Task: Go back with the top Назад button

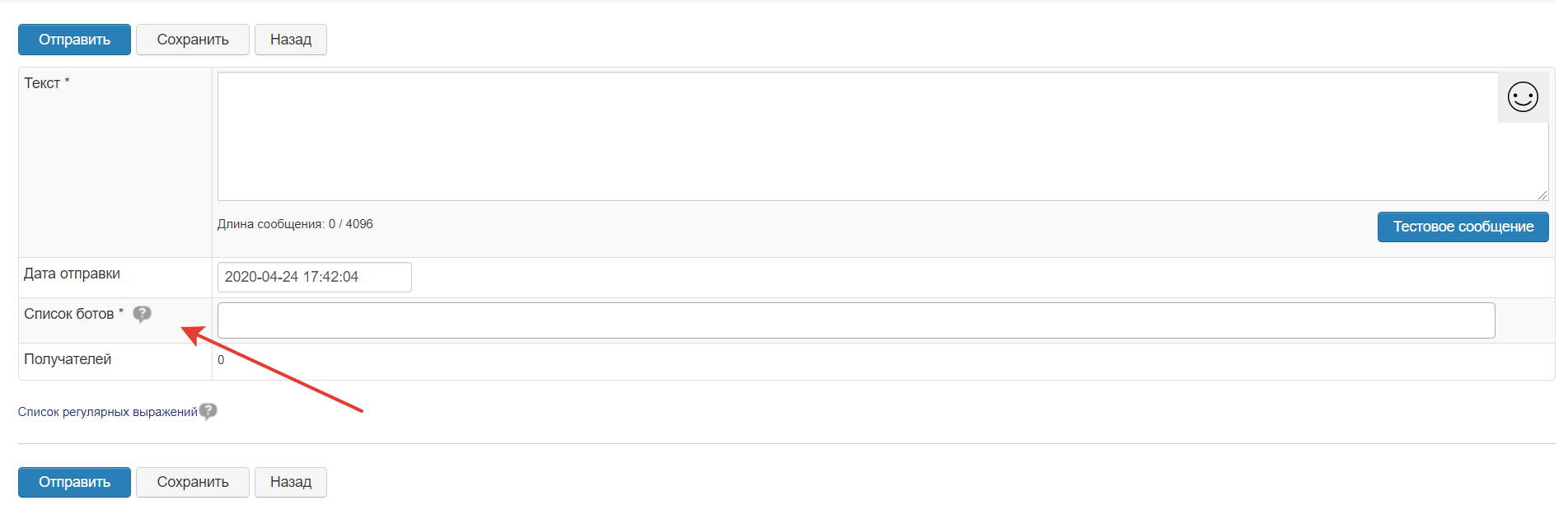Action: tap(290, 40)
